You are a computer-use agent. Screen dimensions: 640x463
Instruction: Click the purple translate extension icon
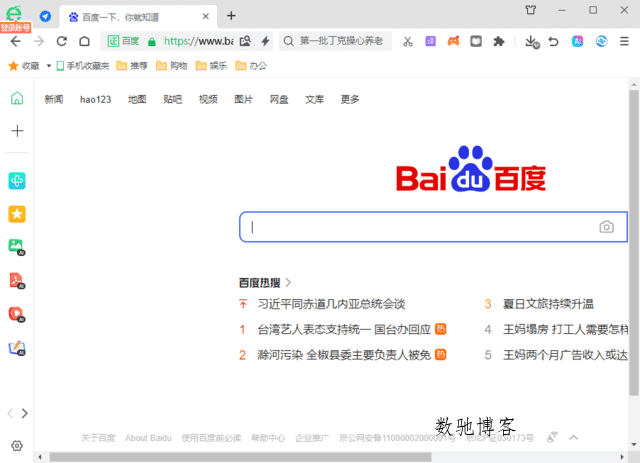pyautogui.click(x=431, y=41)
